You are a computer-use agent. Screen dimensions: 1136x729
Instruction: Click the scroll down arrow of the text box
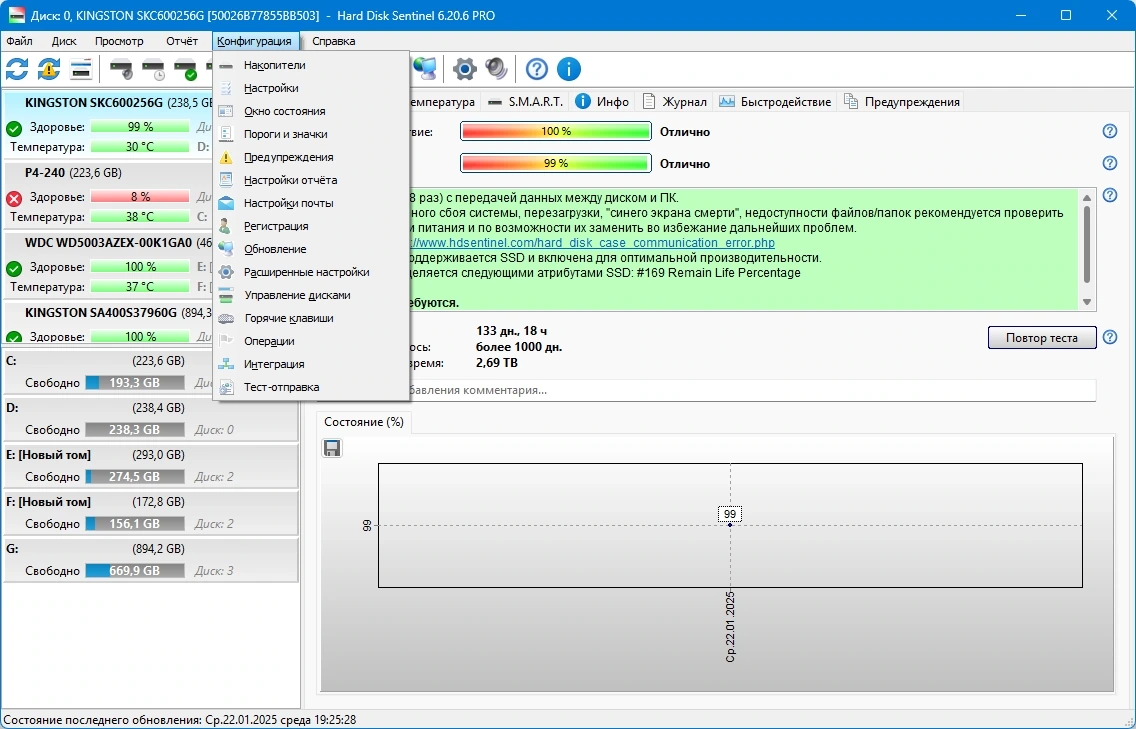[1086, 302]
